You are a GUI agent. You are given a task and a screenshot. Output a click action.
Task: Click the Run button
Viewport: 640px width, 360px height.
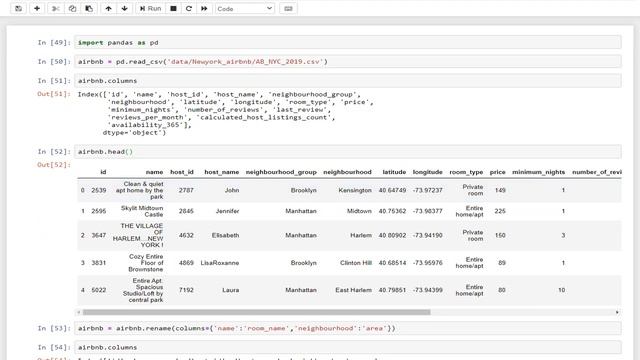150,9
